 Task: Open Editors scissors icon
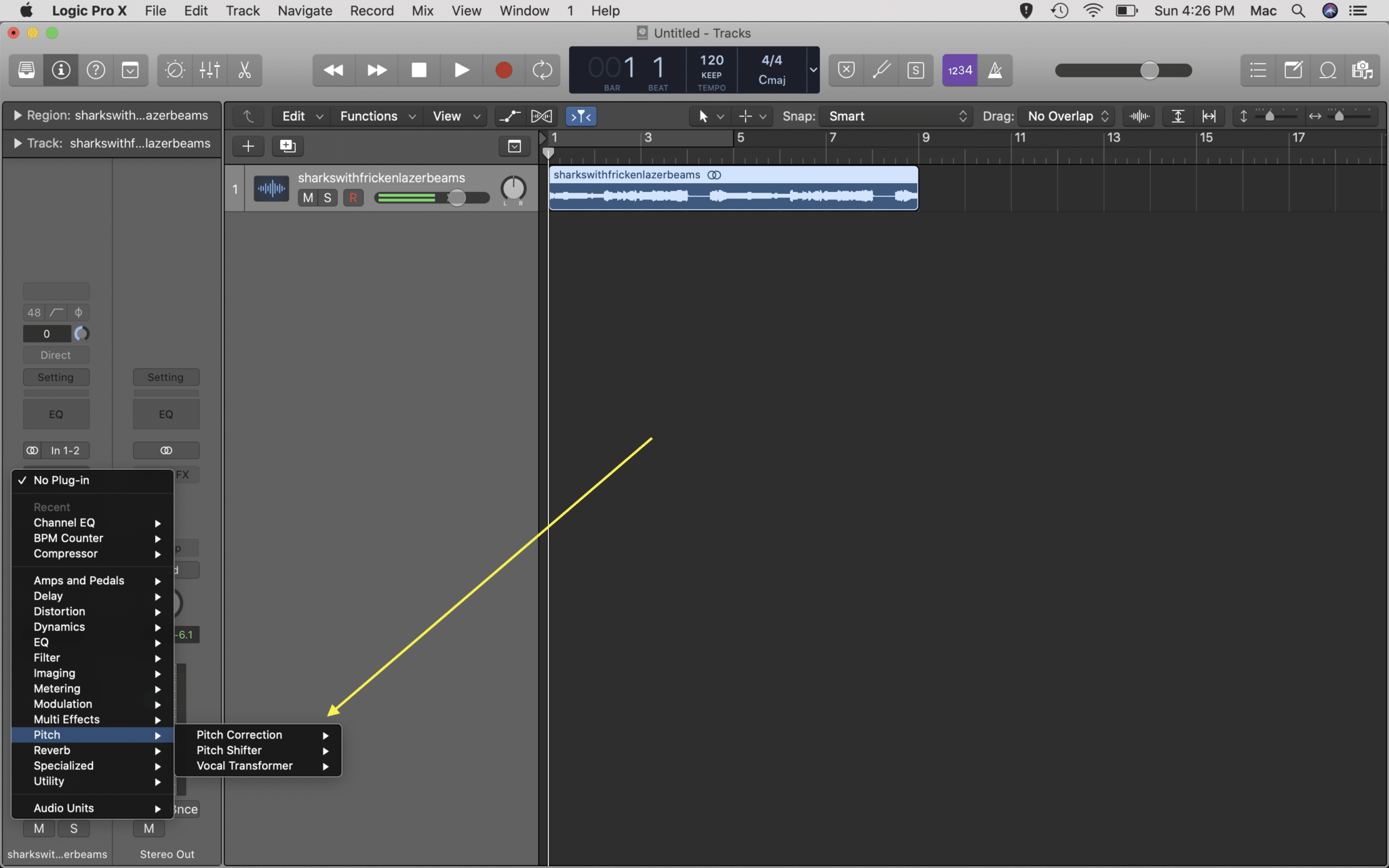click(244, 70)
